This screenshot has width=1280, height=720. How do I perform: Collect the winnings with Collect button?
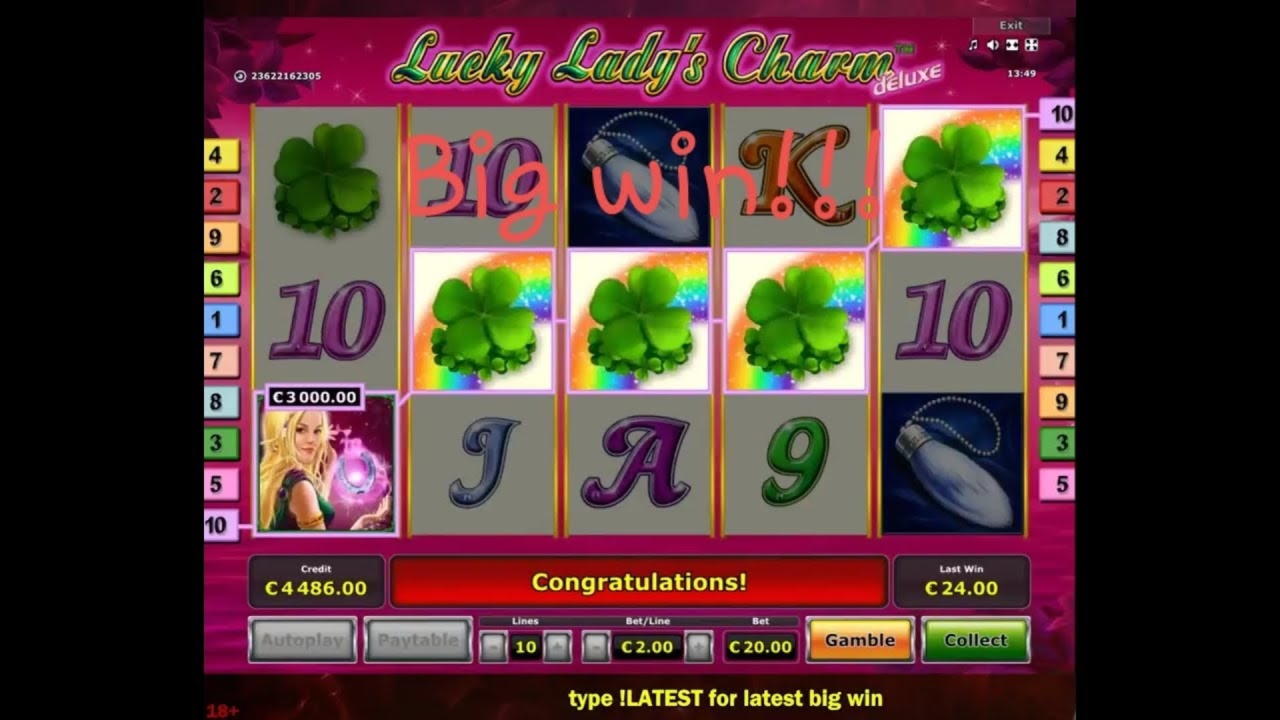(975, 640)
